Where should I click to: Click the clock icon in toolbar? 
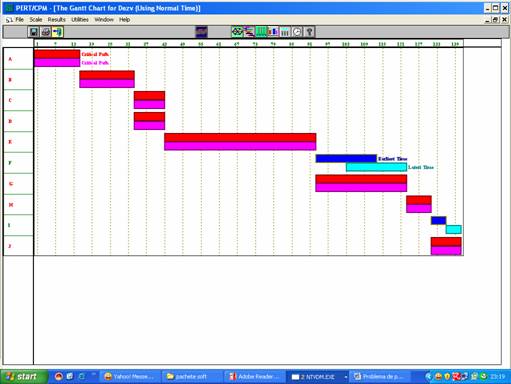click(x=297, y=32)
